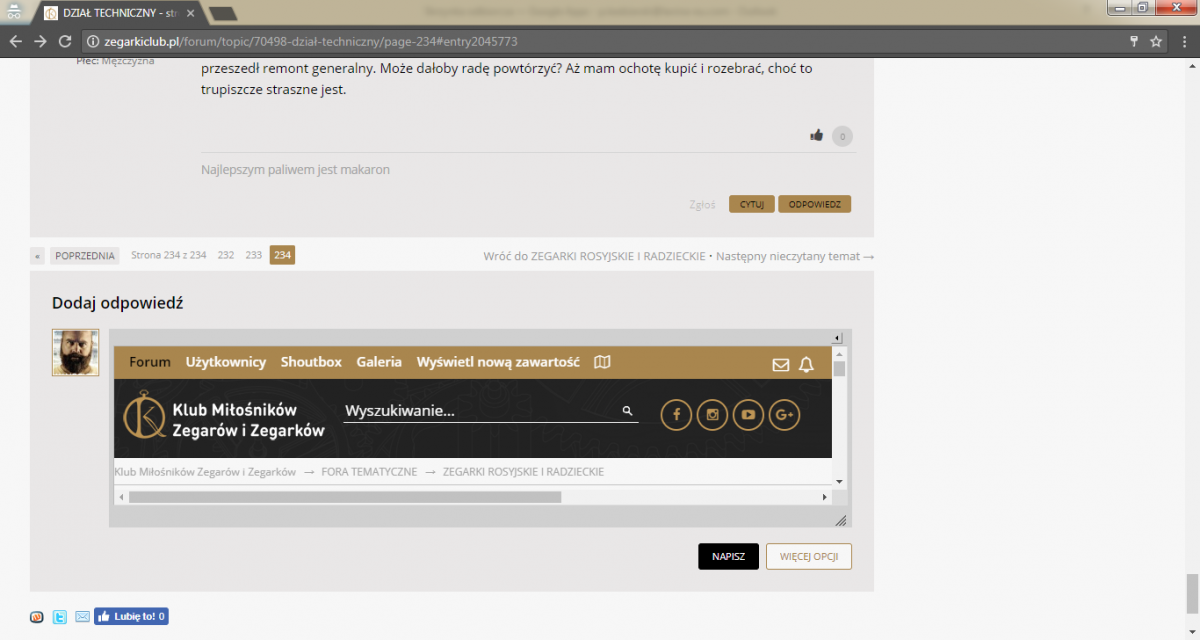Click editor scroll right arrow

[x=825, y=497]
